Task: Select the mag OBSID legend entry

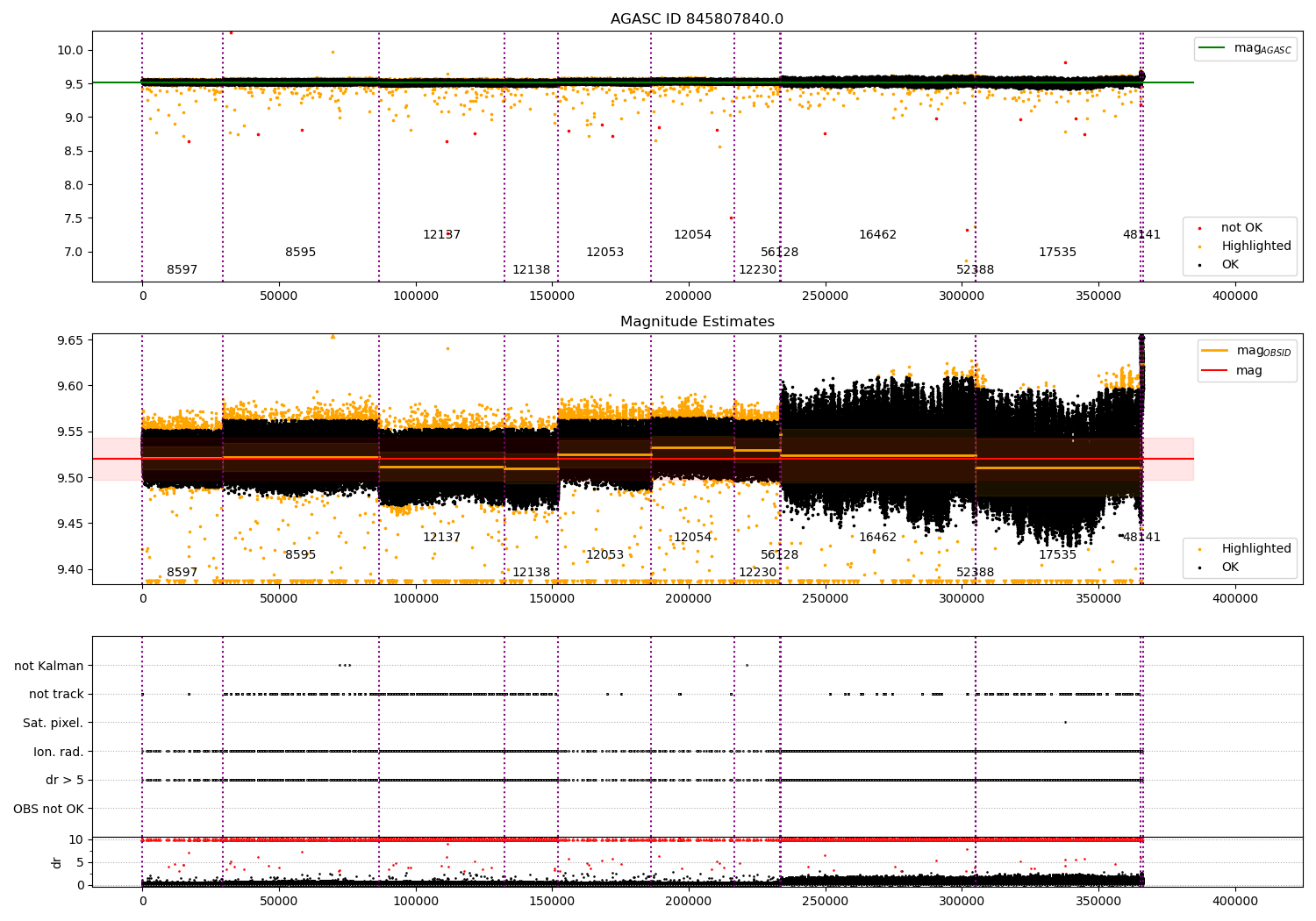Action: 1245,351
